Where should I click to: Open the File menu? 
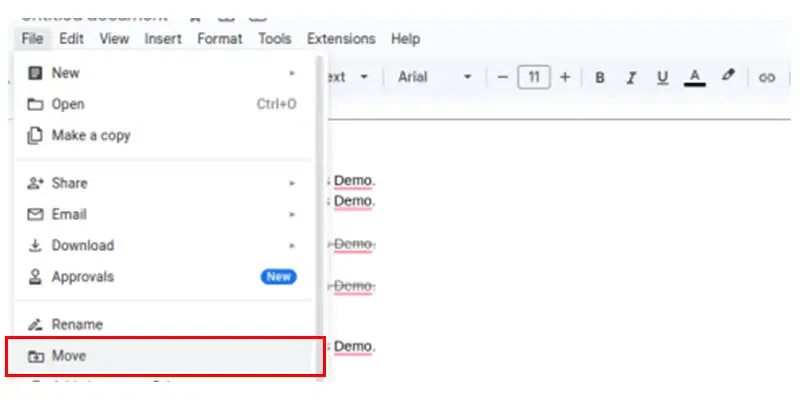[32, 39]
